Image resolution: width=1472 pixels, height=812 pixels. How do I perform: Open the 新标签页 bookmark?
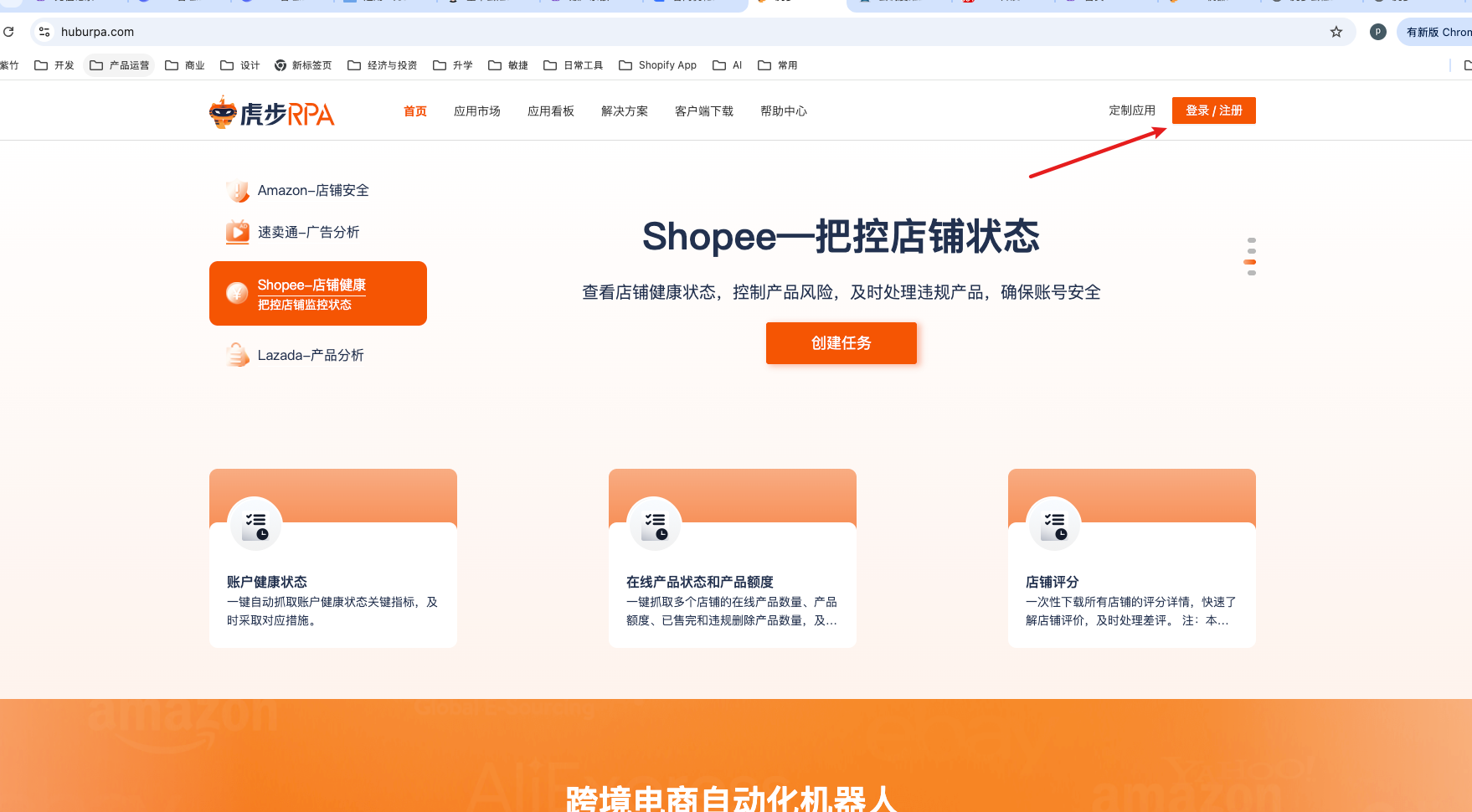pos(303,65)
